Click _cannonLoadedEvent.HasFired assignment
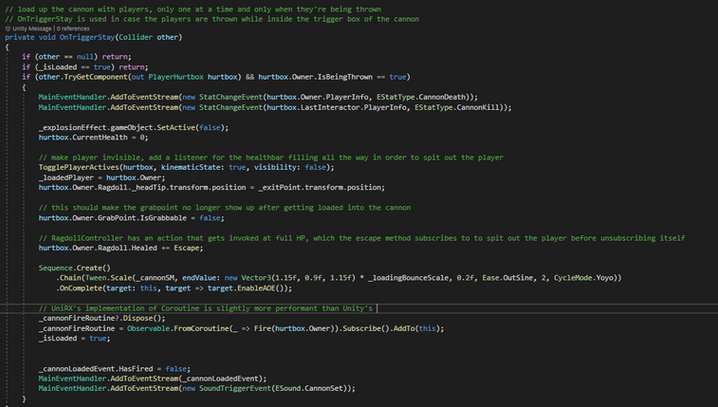Viewport: 718px width, 407px height. pyautogui.click(x=114, y=369)
